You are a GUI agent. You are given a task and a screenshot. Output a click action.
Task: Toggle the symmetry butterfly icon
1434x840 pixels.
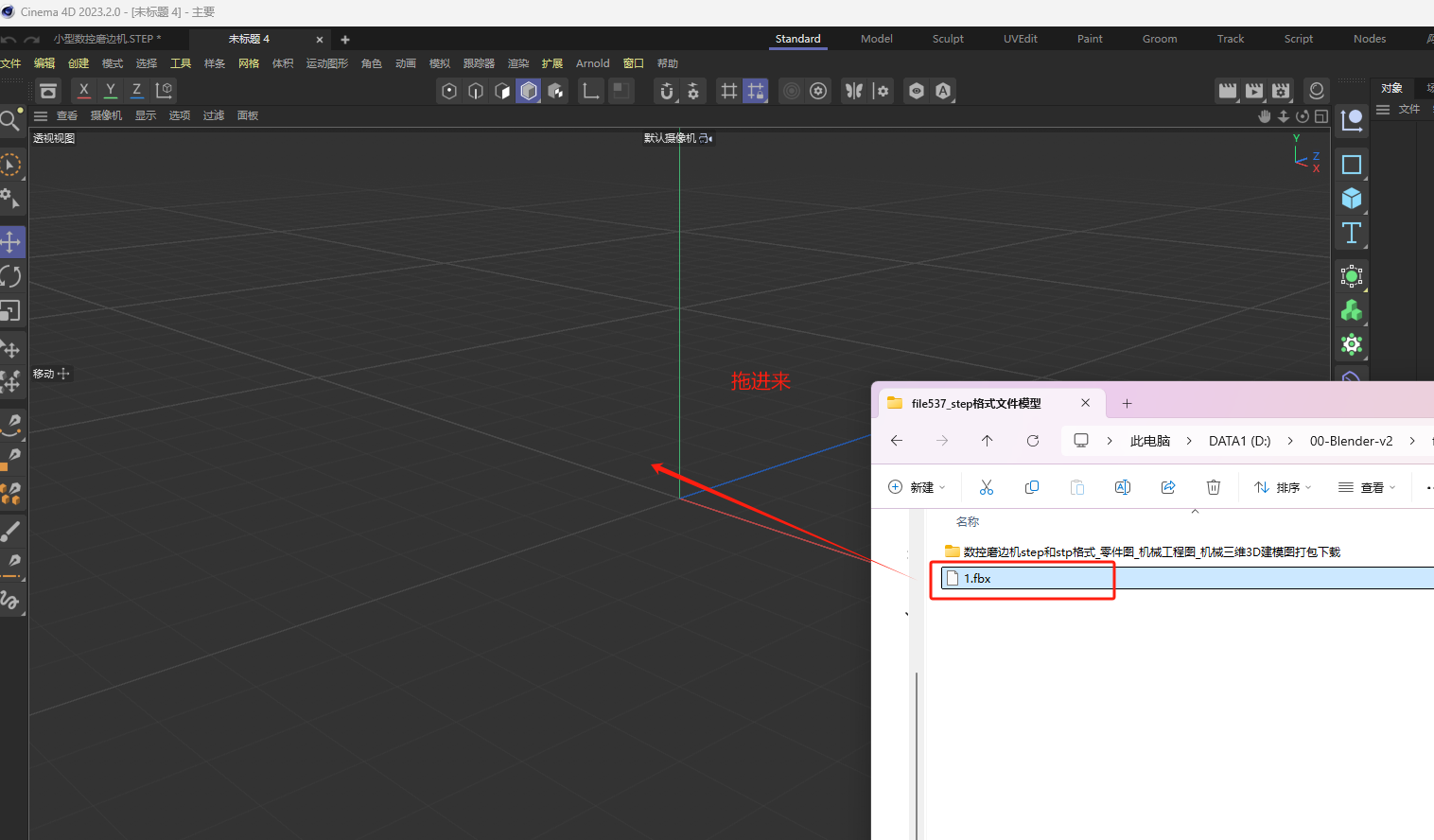point(854,91)
